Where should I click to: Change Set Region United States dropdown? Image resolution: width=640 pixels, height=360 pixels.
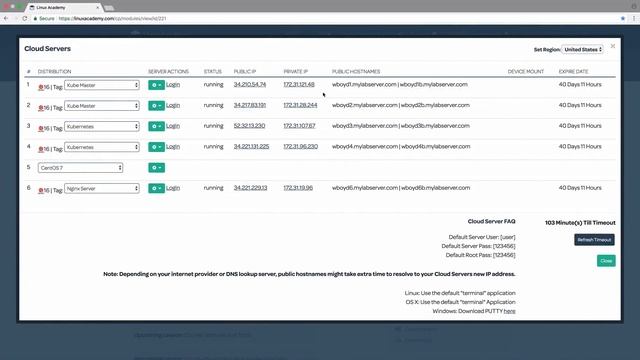(x=582, y=49)
